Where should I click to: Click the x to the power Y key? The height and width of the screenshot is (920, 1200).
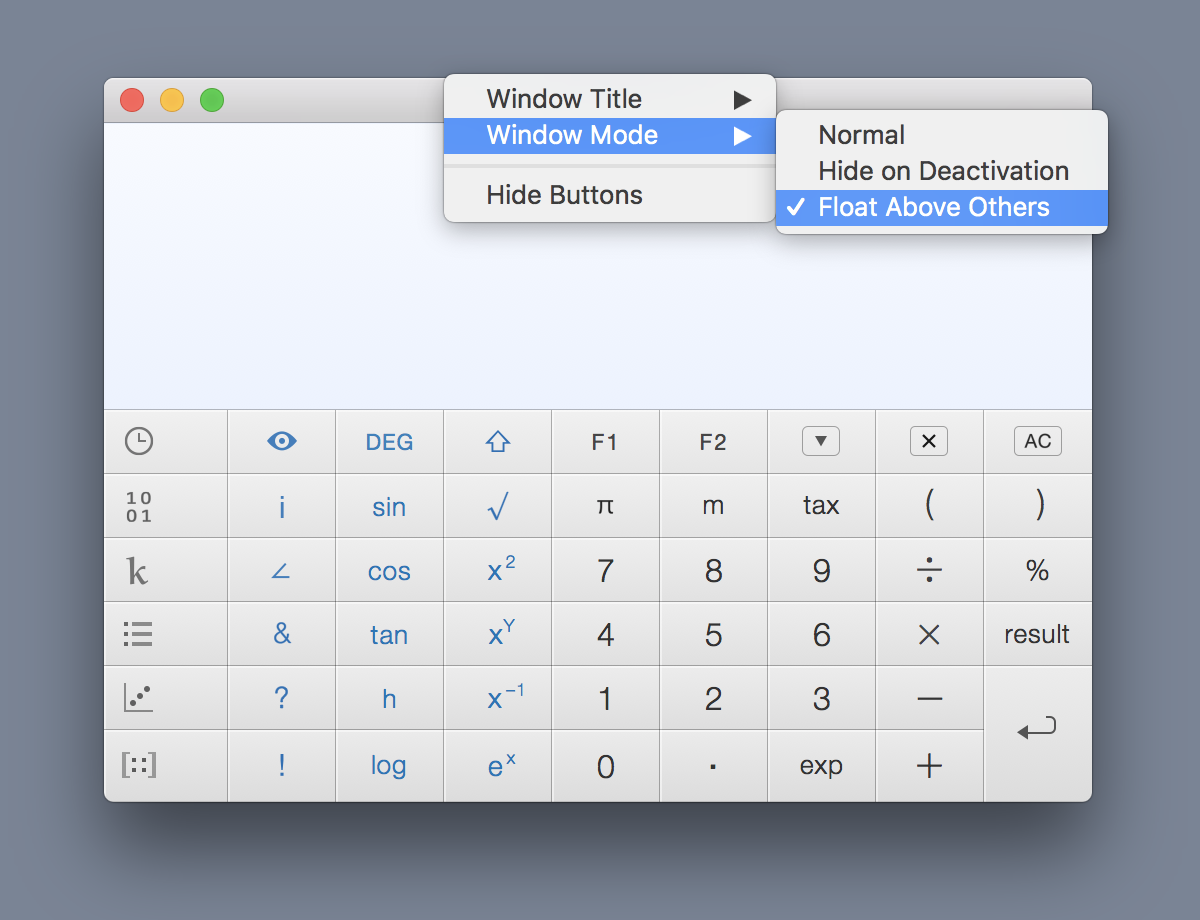[x=498, y=634]
